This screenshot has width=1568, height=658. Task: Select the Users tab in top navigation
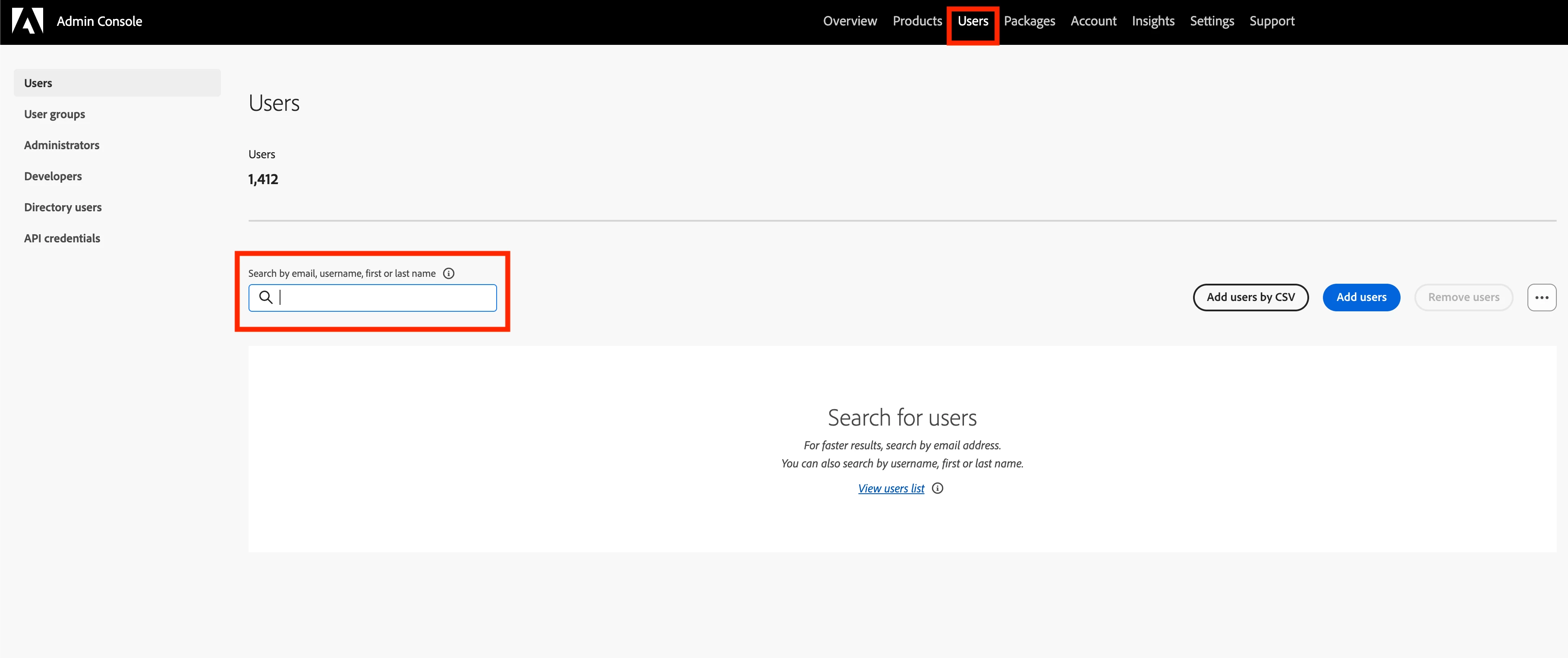coord(973,21)
